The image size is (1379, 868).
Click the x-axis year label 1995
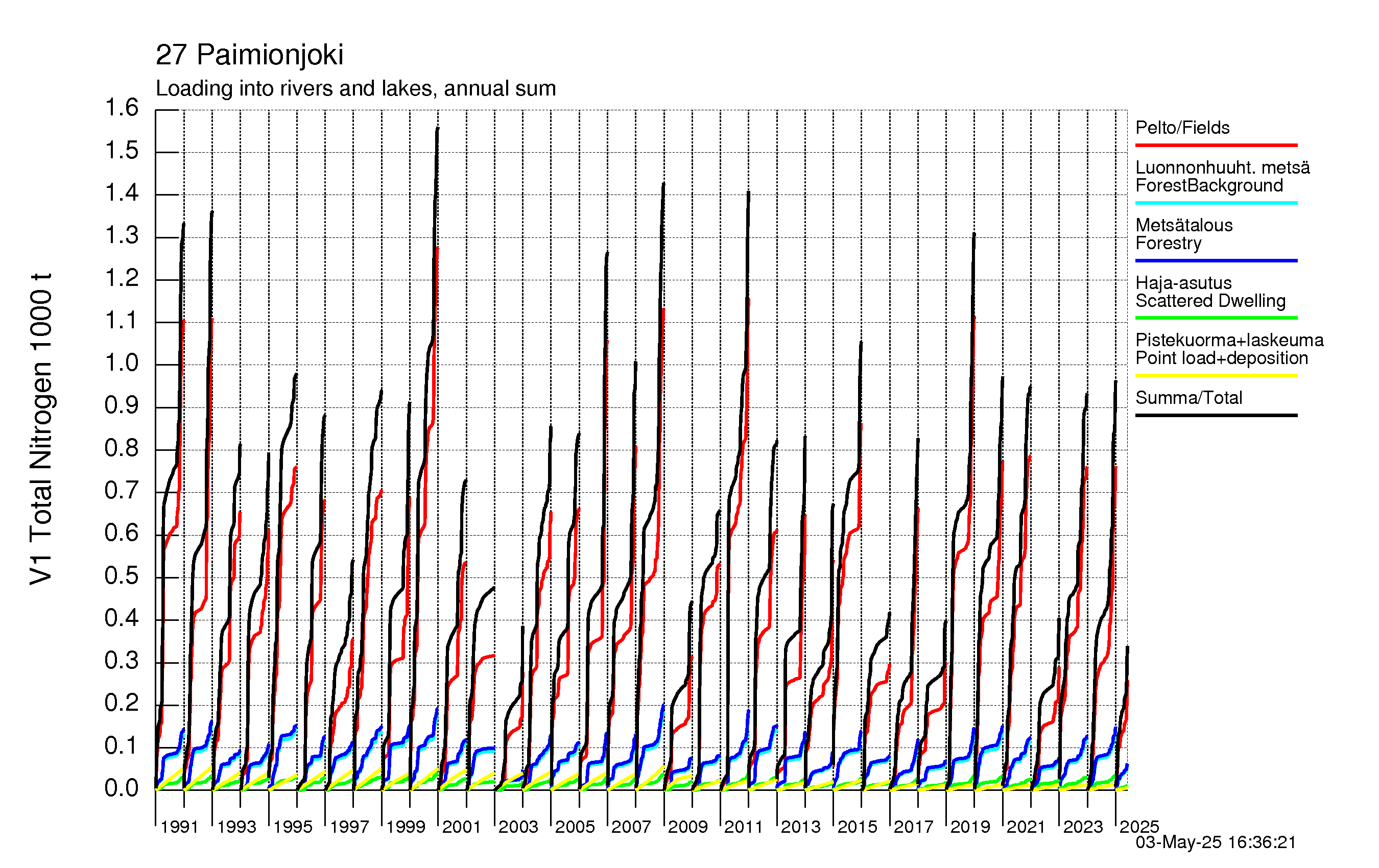pyautogui.click(x=293, y=827)
